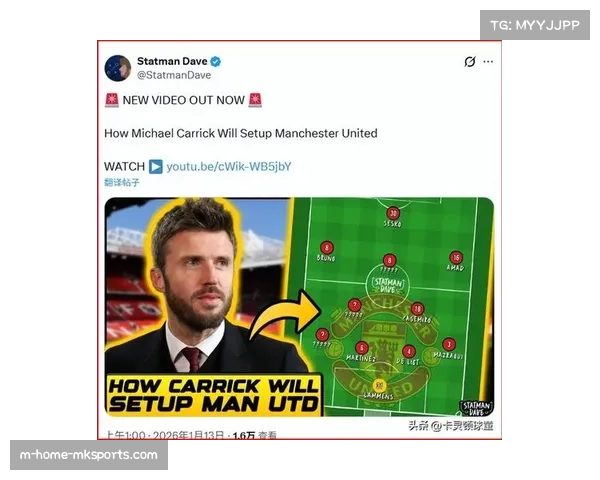
Task: Click the blue translate post link
Action: tap(122, 183)
